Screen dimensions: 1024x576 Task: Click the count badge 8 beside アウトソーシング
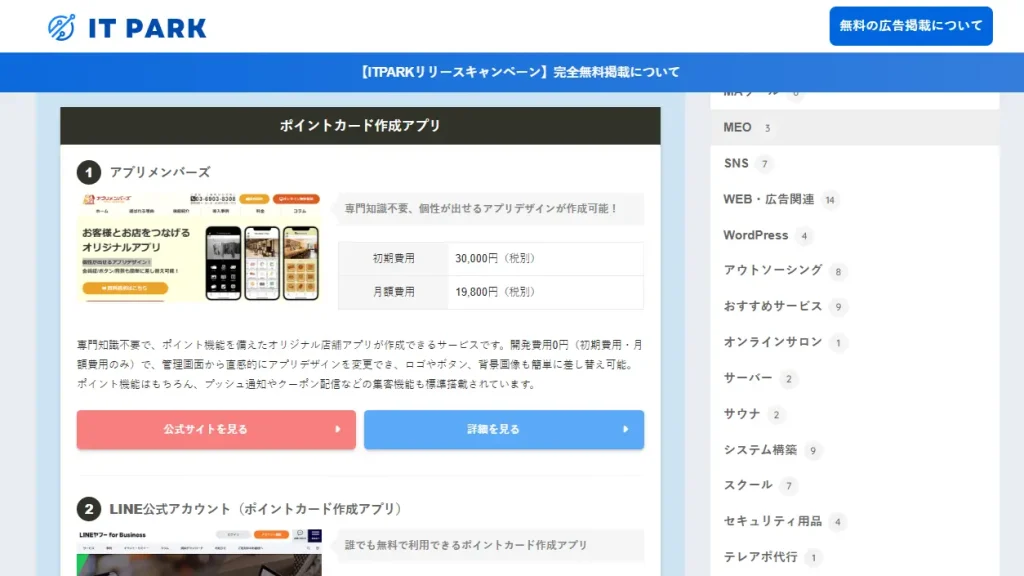point(838,272)
